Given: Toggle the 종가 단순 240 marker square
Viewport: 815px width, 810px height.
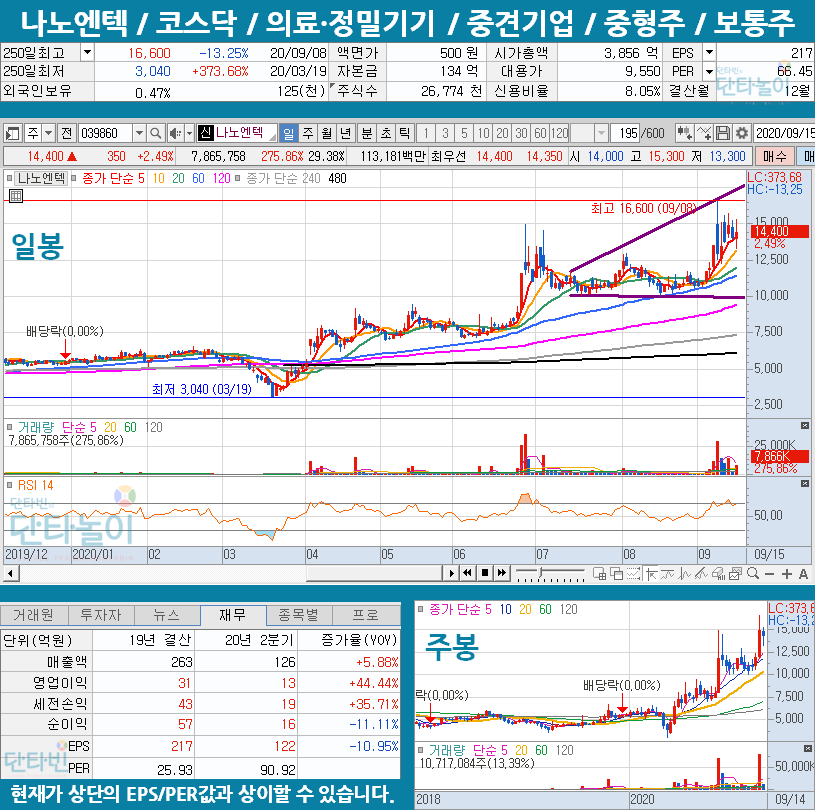Looking at the screenshot, I should [x=238, y=178].
